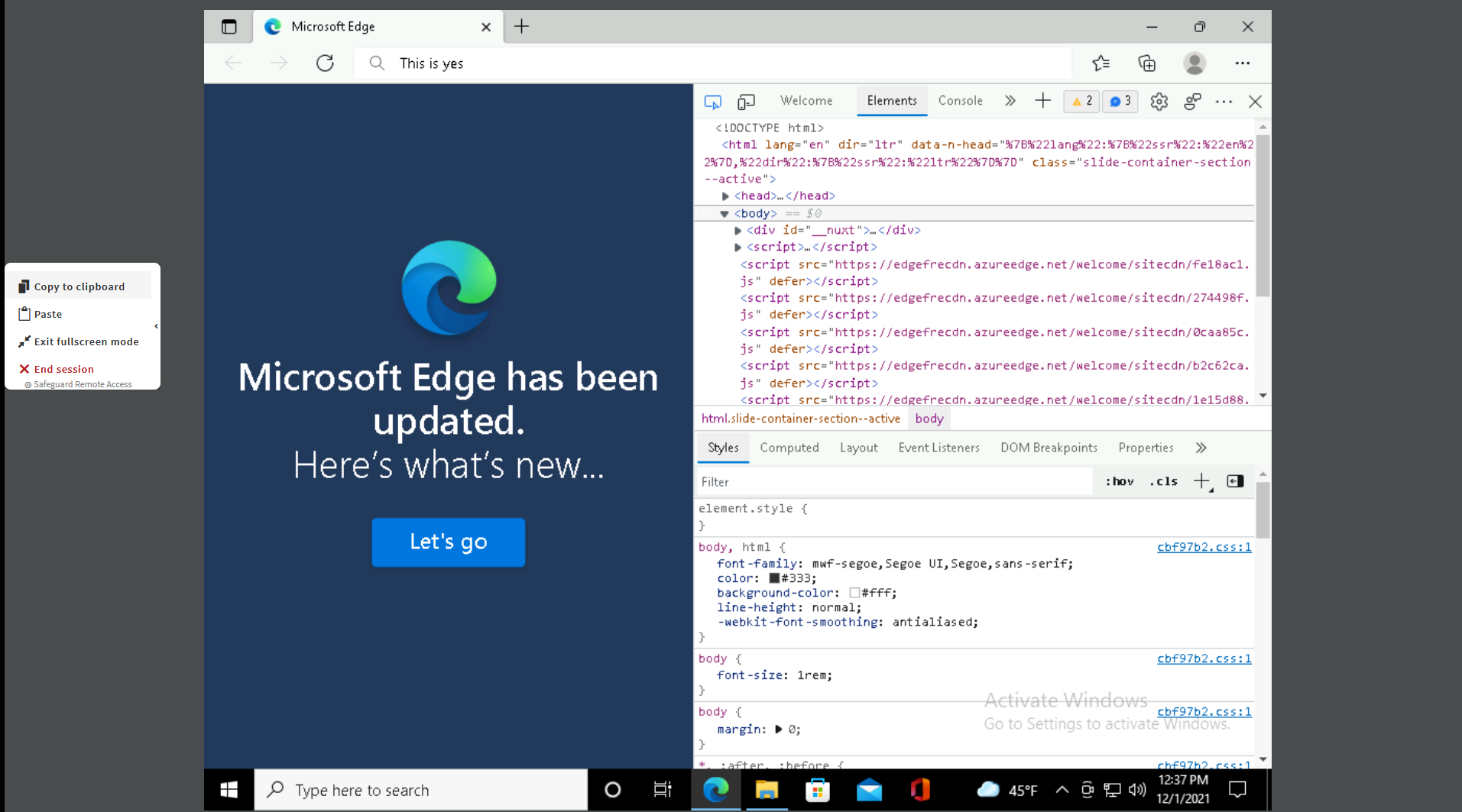Collapse the body element node

[725, 214]
